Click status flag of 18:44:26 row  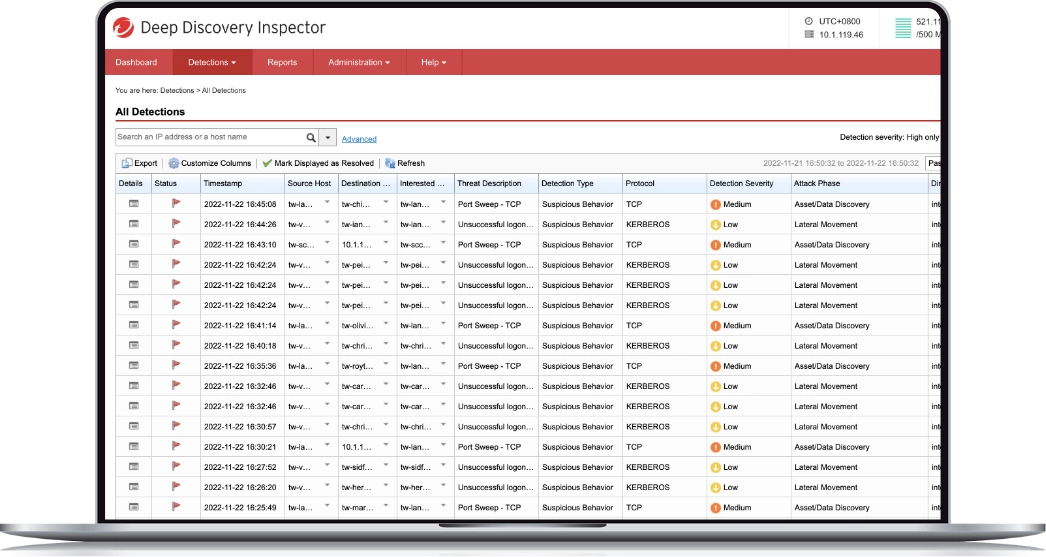175,224
